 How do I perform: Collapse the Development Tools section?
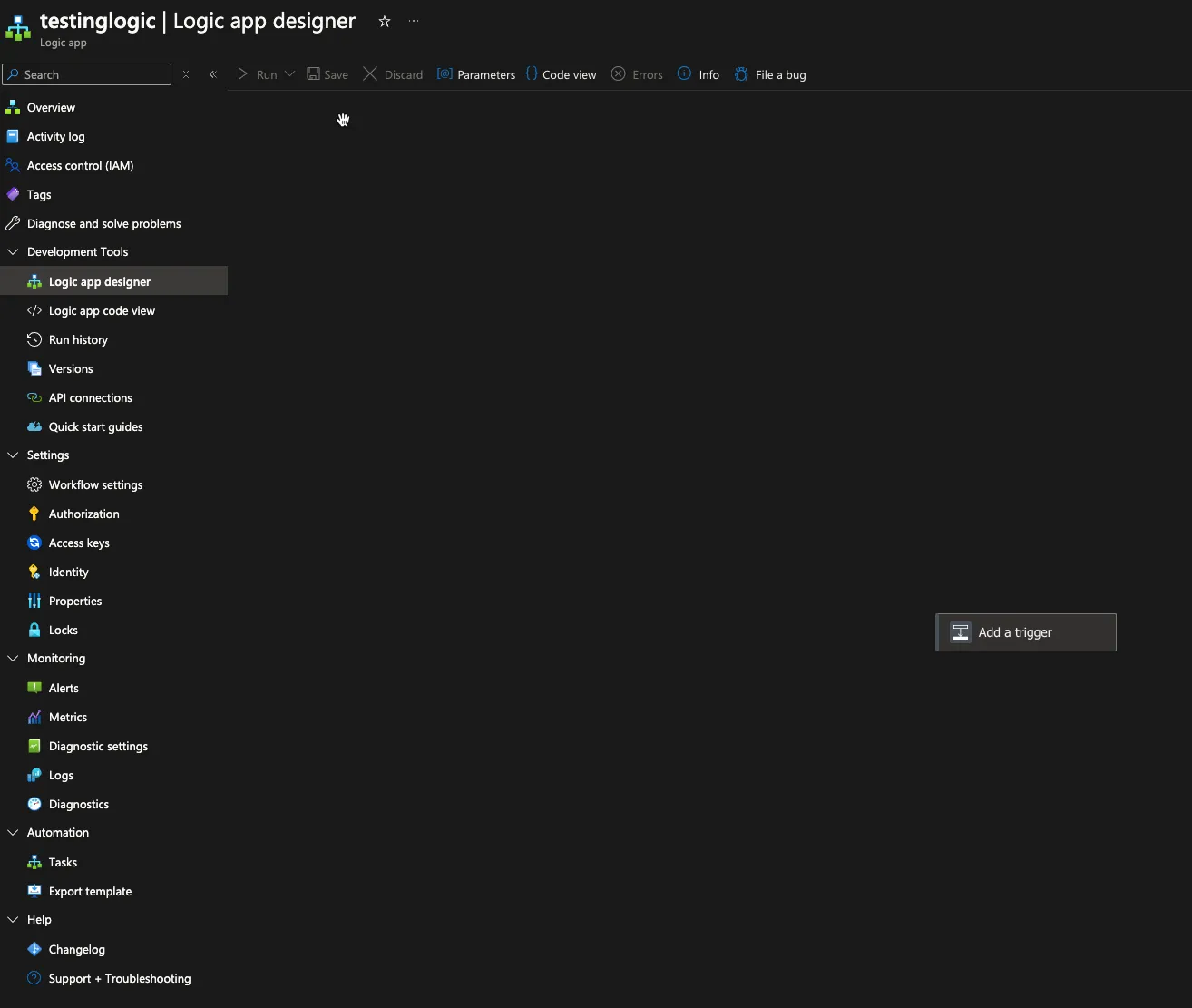click(13, 252)
